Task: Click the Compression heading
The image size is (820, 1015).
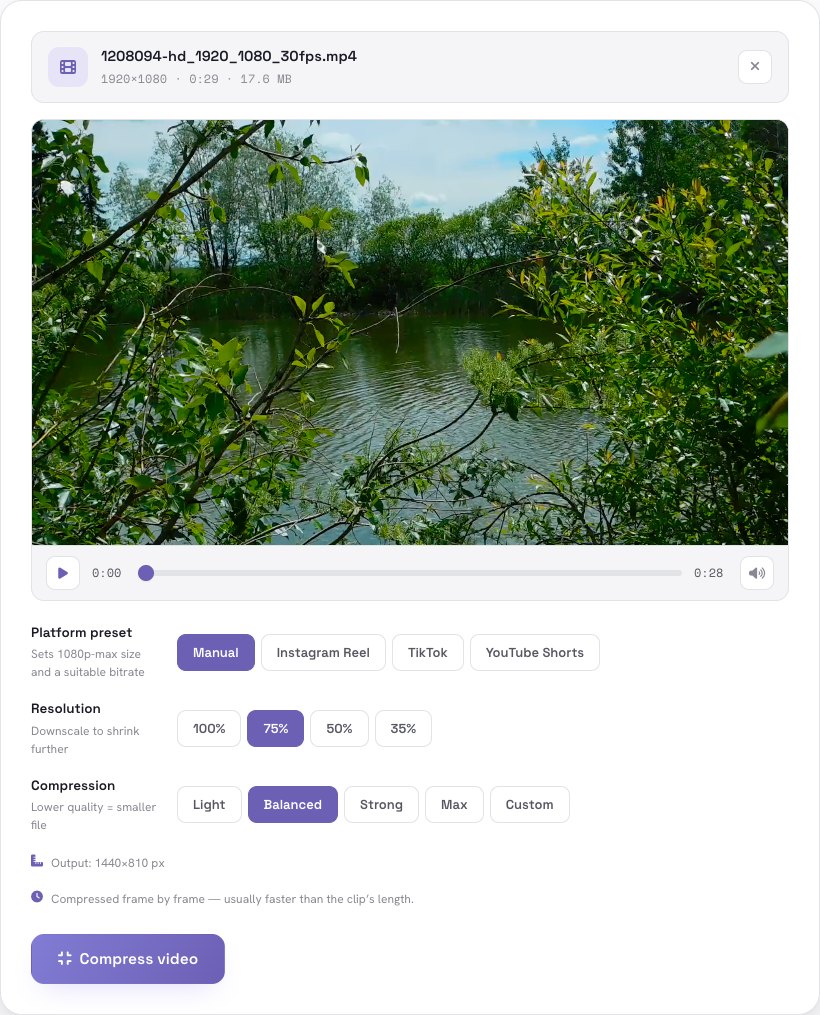Action: point(73,785)
